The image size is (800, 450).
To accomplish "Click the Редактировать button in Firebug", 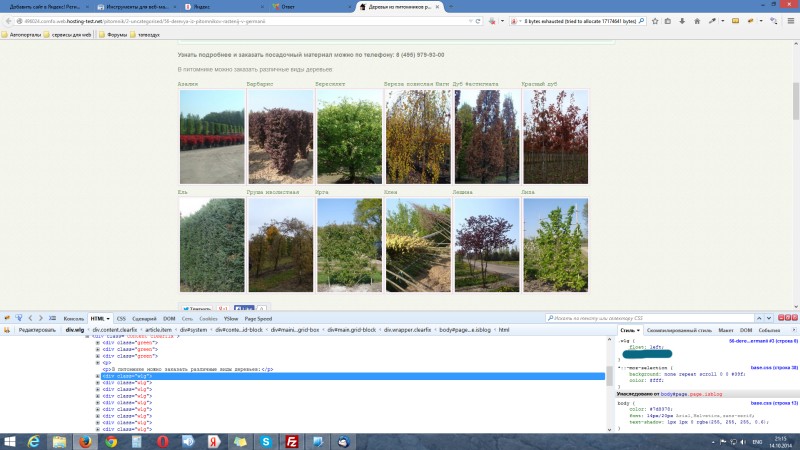I will coord(37,330).
